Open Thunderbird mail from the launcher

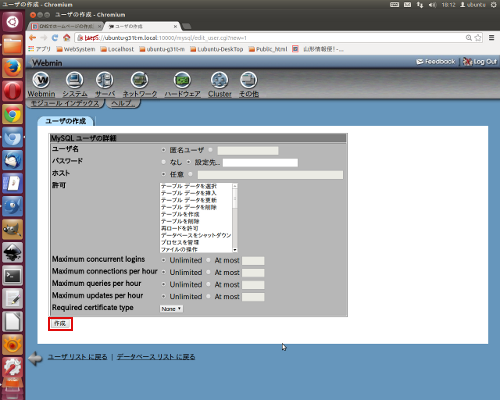coord(13,160)
